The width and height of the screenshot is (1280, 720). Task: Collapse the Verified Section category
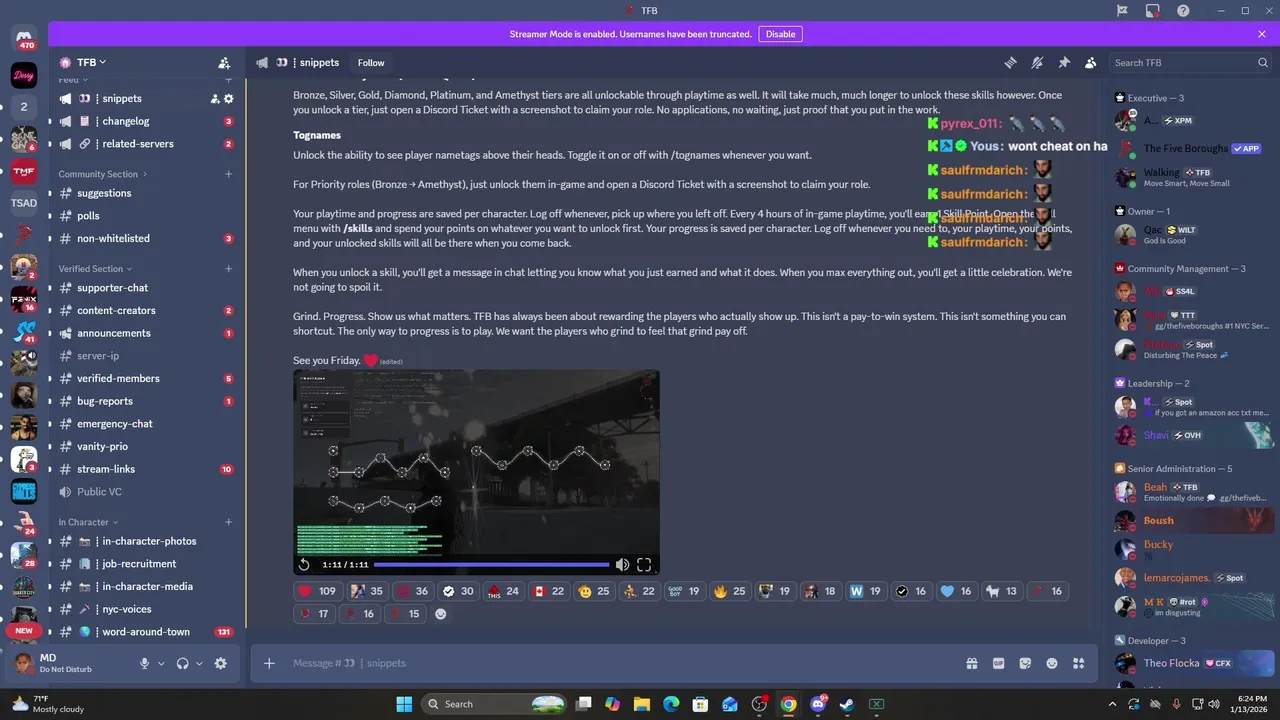[95, 269]
